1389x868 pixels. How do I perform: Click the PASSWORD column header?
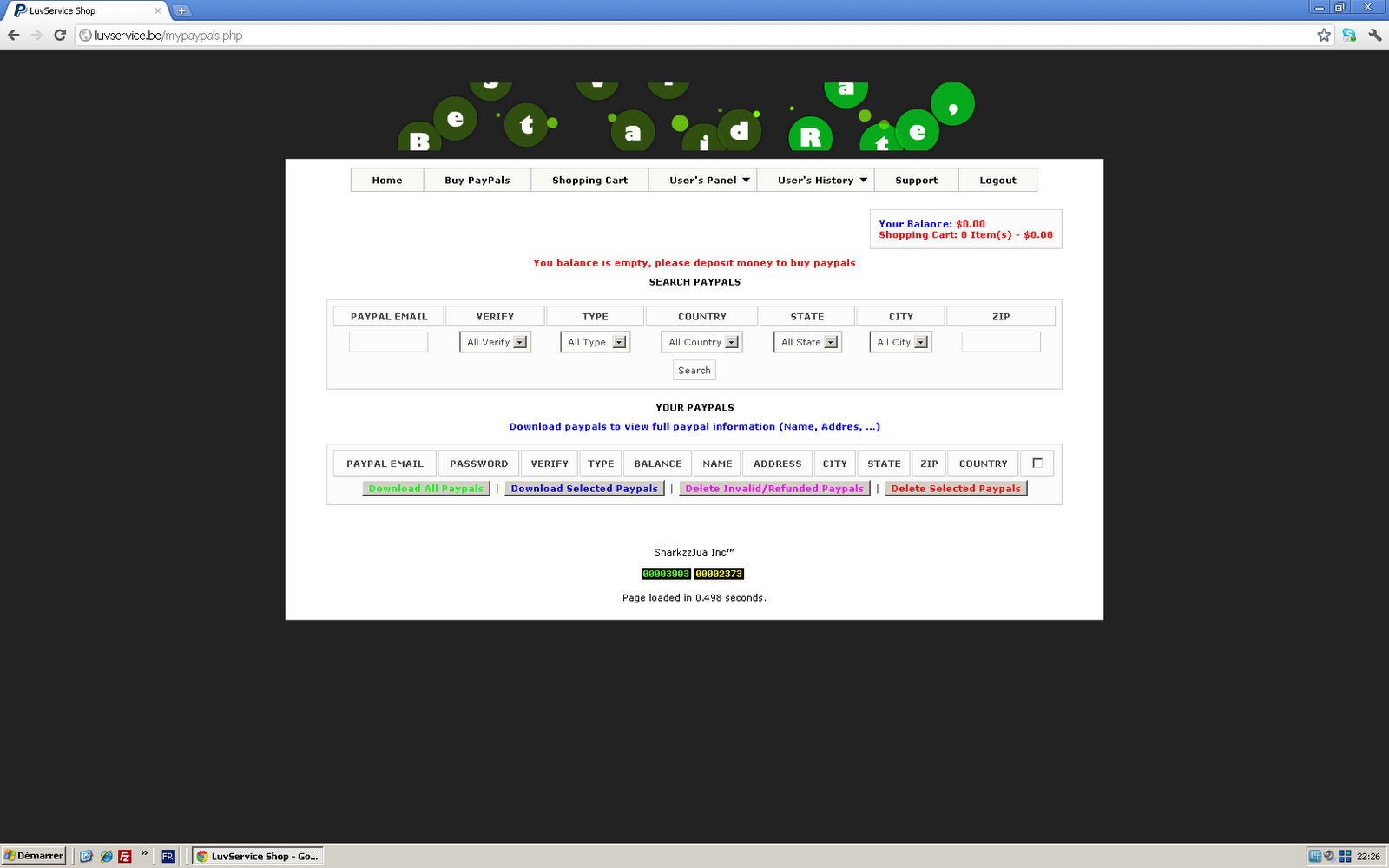[x=479, y=464]
